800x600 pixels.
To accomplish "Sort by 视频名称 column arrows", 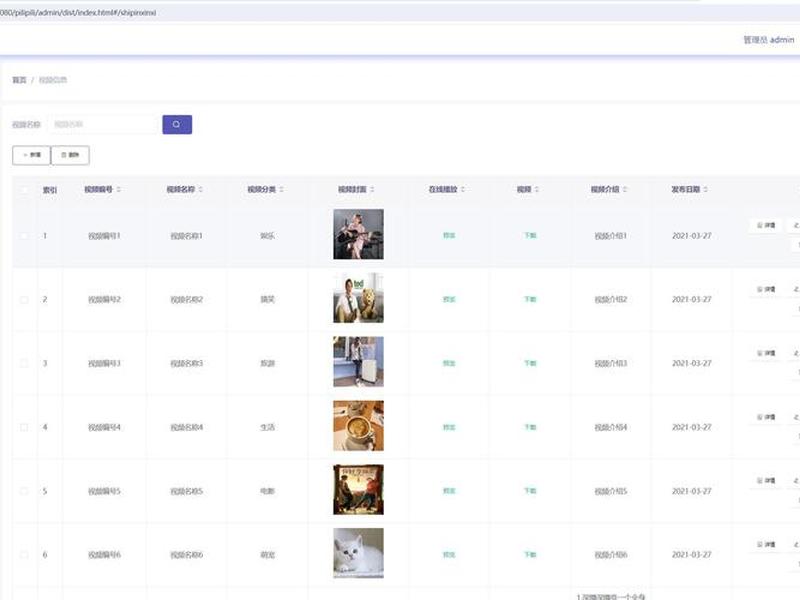I will click(x=201, y=189).
